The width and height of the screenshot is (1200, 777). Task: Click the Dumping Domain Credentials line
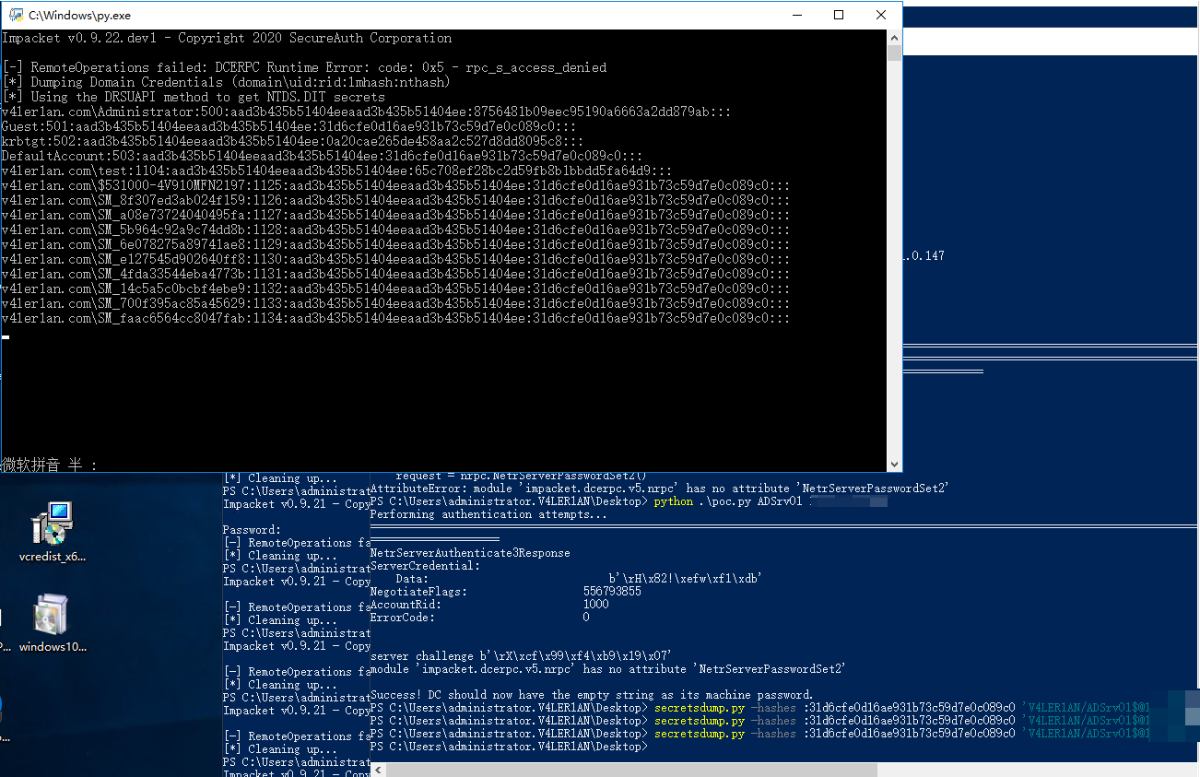226,82
